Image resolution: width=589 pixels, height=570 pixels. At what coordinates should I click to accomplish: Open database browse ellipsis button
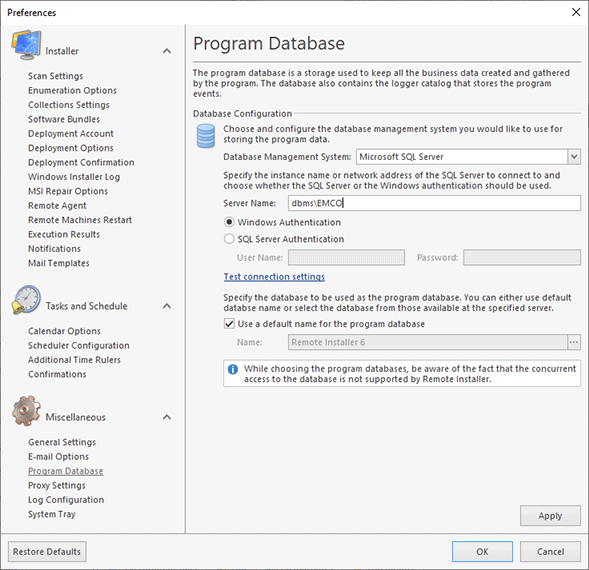[x=574, y=342]
